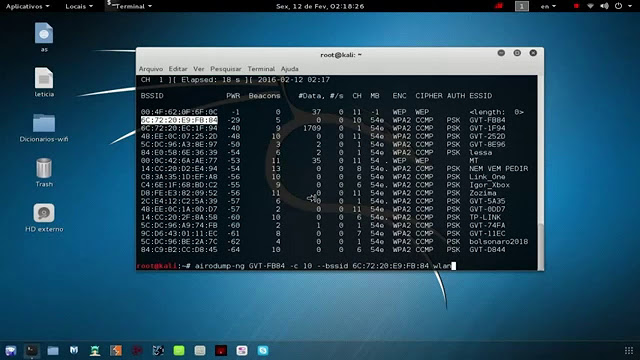Click highlighted BSSID 6C:72:20:E9:FB:84
The image size is (640, 360).
179,120
